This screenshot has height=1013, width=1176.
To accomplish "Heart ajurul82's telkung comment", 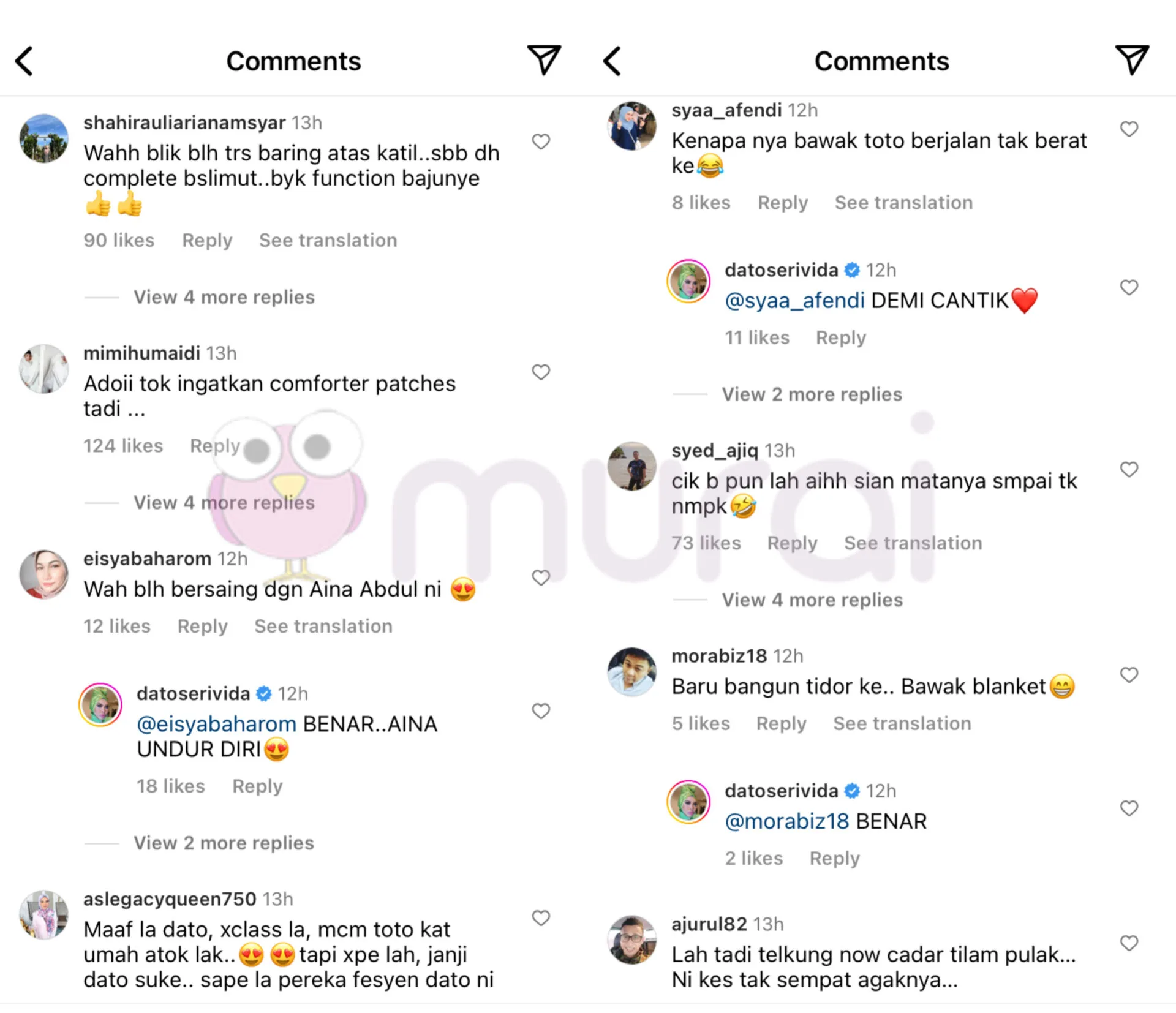I will click(1129, 943).
